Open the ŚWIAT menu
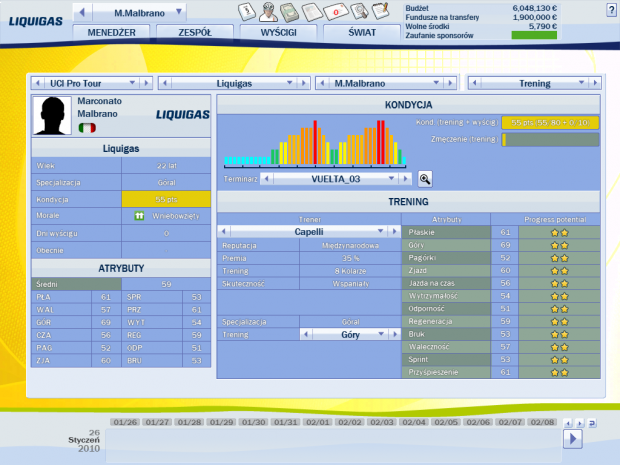The width and height of the screenshot is (620, 465). (x=362, y=32)
